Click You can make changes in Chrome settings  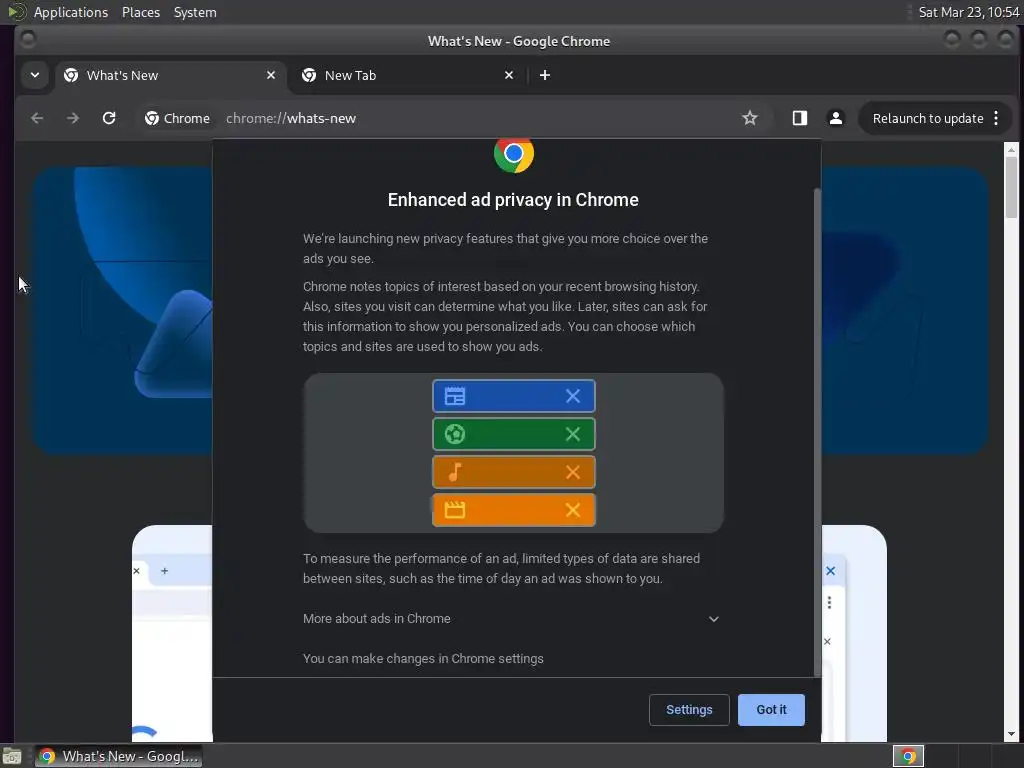(423, 658)
